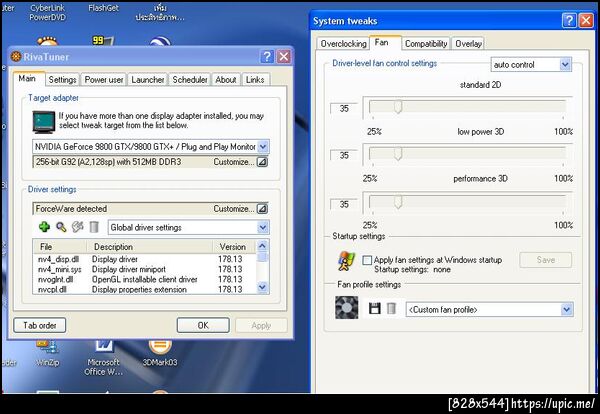Open the auto control fan mode dropdown
The height and width of the screenshot is (414, 600).
566,64
